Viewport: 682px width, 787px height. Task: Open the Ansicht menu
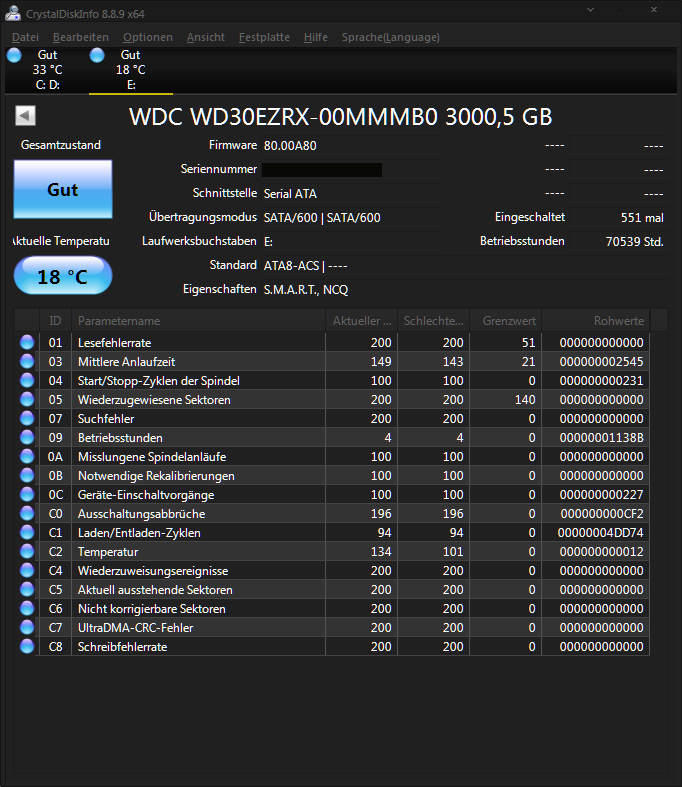pos(206,37)
